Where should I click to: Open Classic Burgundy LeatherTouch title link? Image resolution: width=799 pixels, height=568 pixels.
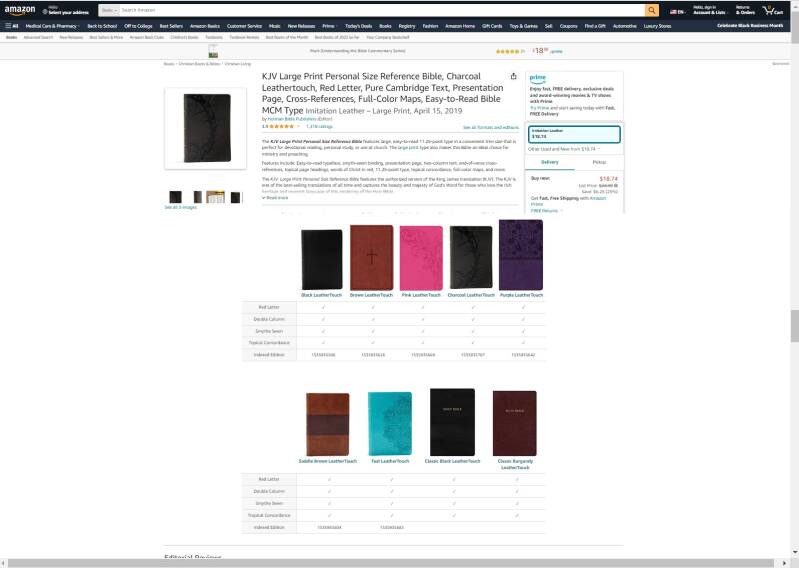pyautogui.click(x=515, y=464)
